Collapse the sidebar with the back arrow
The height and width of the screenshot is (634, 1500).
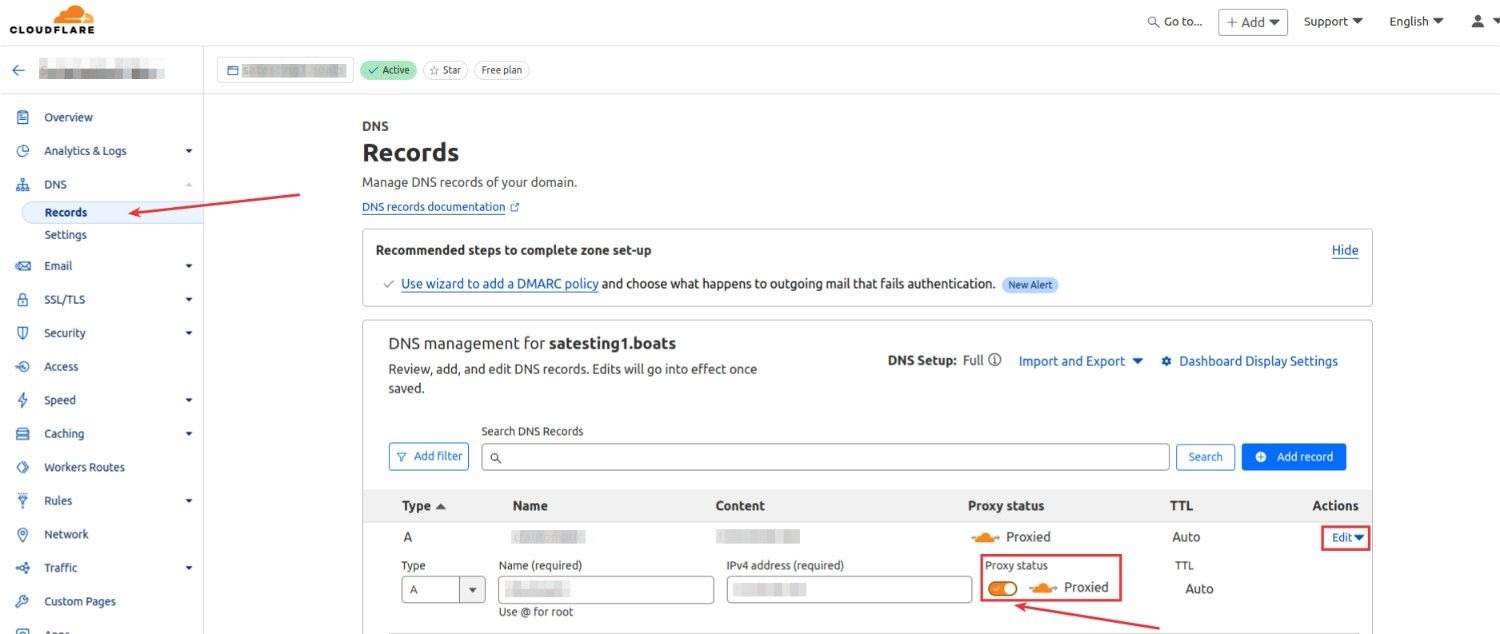point(18,68)
